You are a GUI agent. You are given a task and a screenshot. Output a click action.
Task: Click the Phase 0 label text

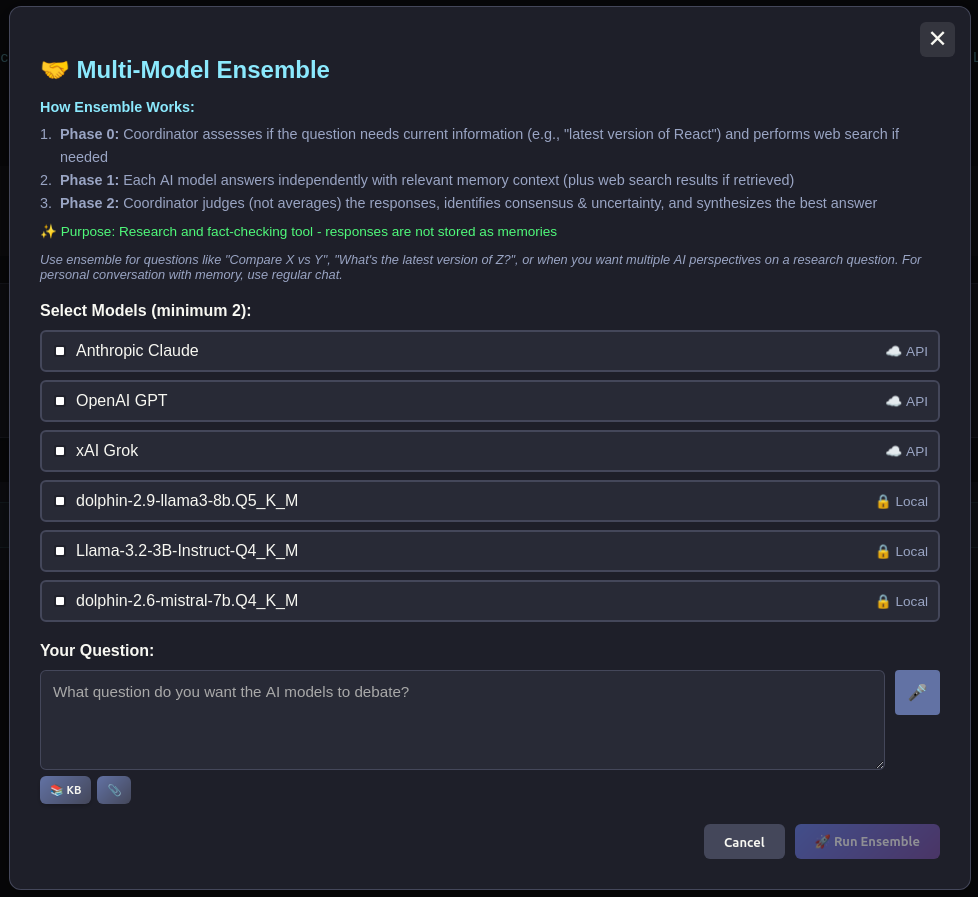89,134
